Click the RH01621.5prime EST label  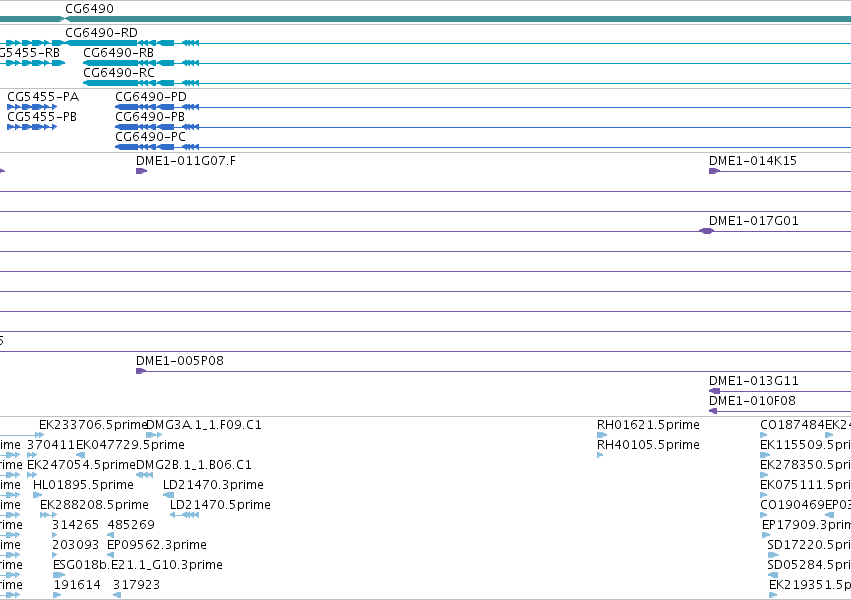(x=648, y=425)
